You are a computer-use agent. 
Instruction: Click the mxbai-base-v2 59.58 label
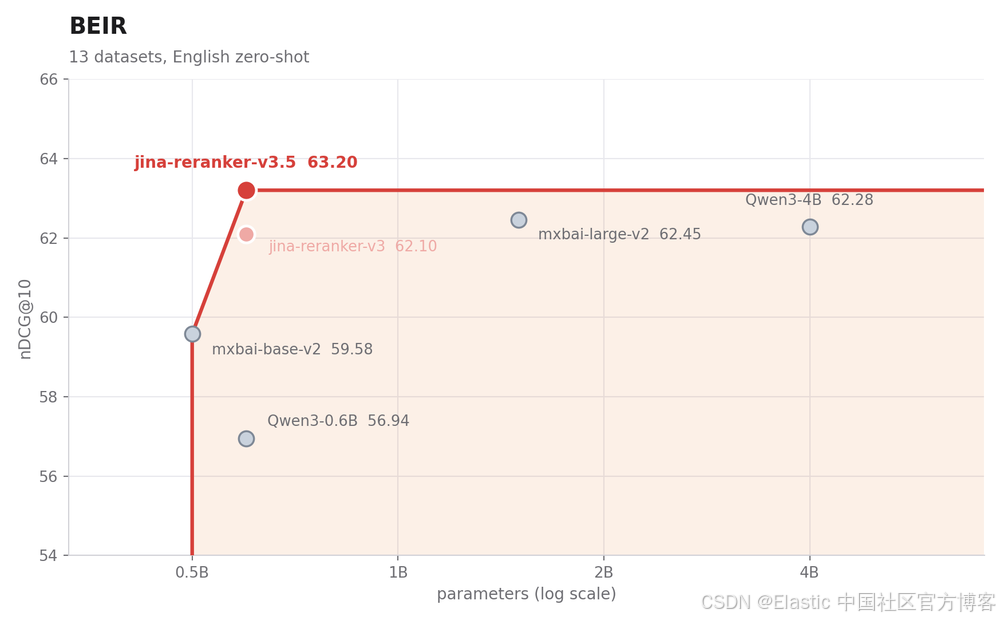(292, 350)
